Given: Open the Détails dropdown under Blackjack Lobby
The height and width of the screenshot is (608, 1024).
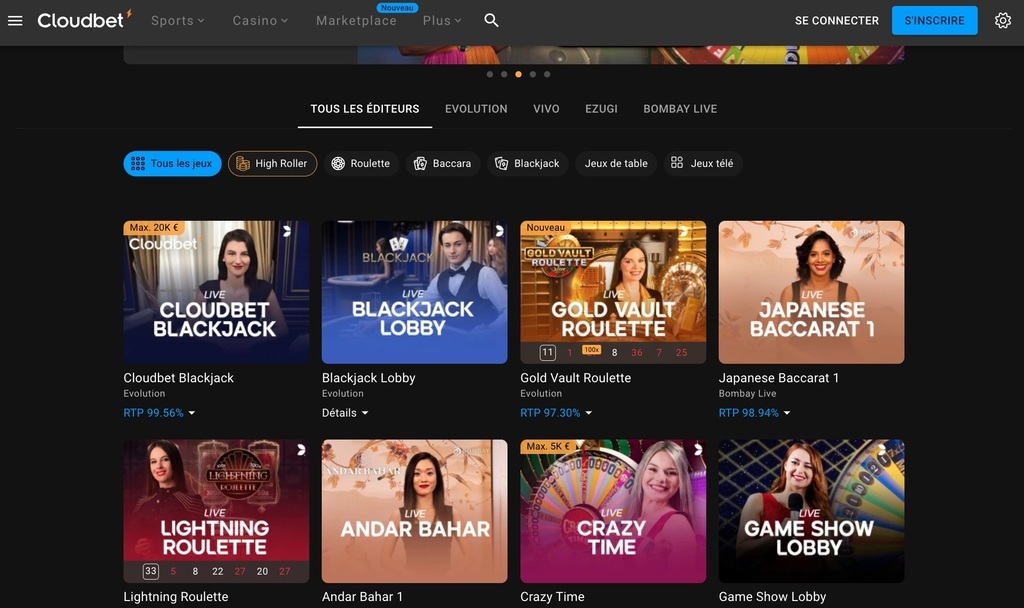Looking at the screenshot, I should pos(345,412).
